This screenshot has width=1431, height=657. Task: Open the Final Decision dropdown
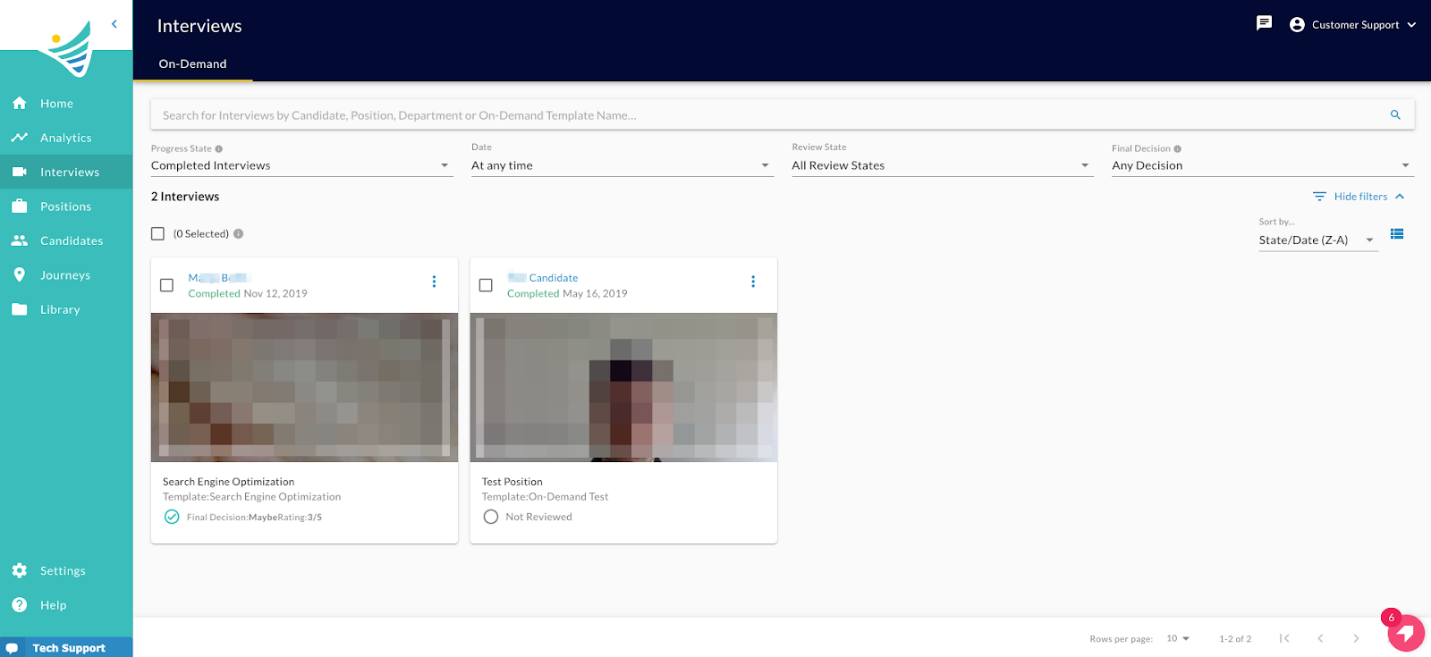(x=1263, y=165)
